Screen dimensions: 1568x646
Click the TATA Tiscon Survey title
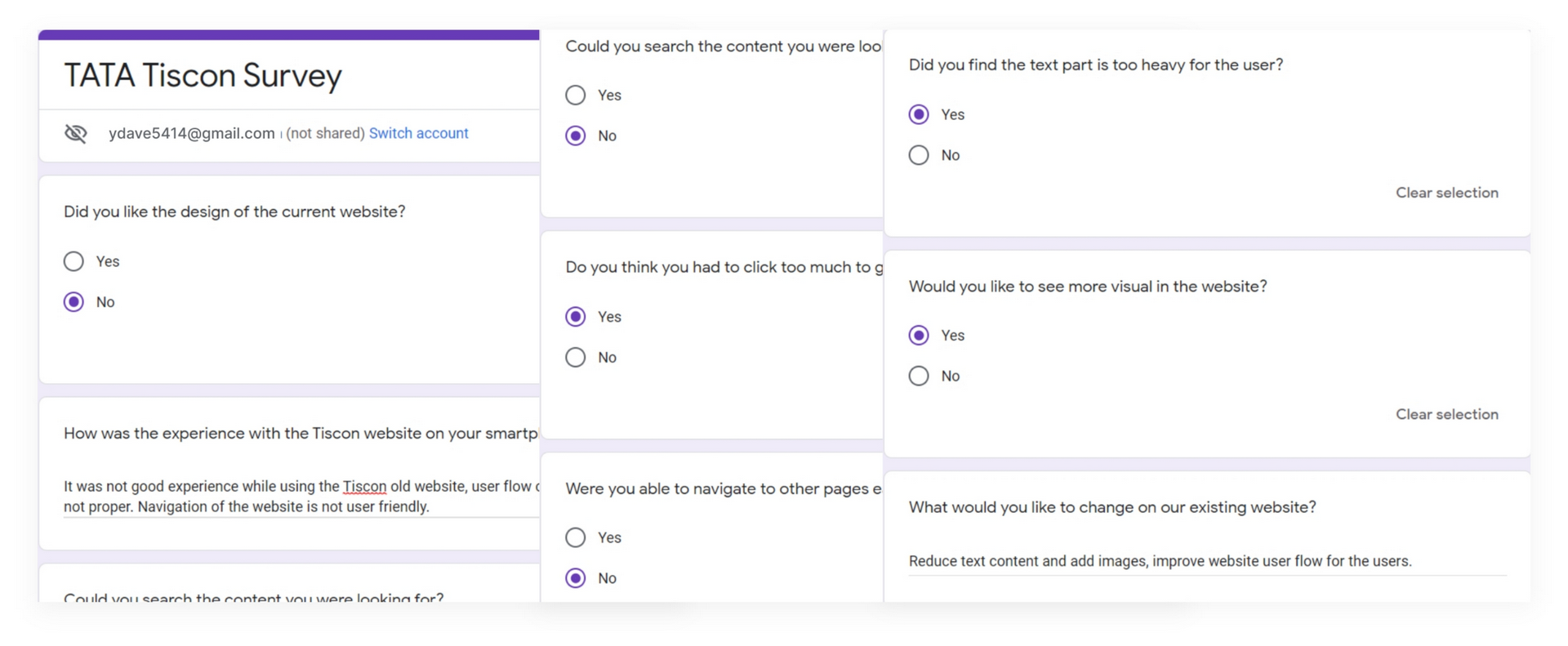coord(203,75)
